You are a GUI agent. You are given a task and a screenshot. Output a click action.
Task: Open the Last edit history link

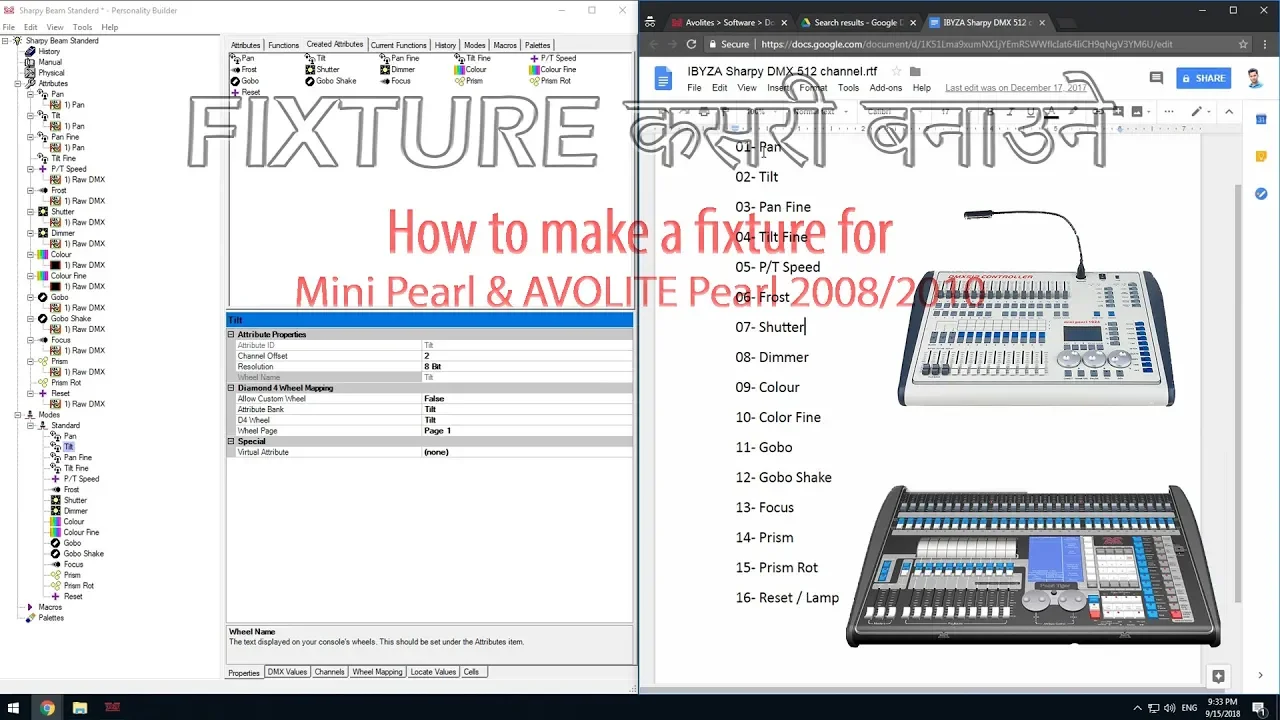click(1015, 88)
